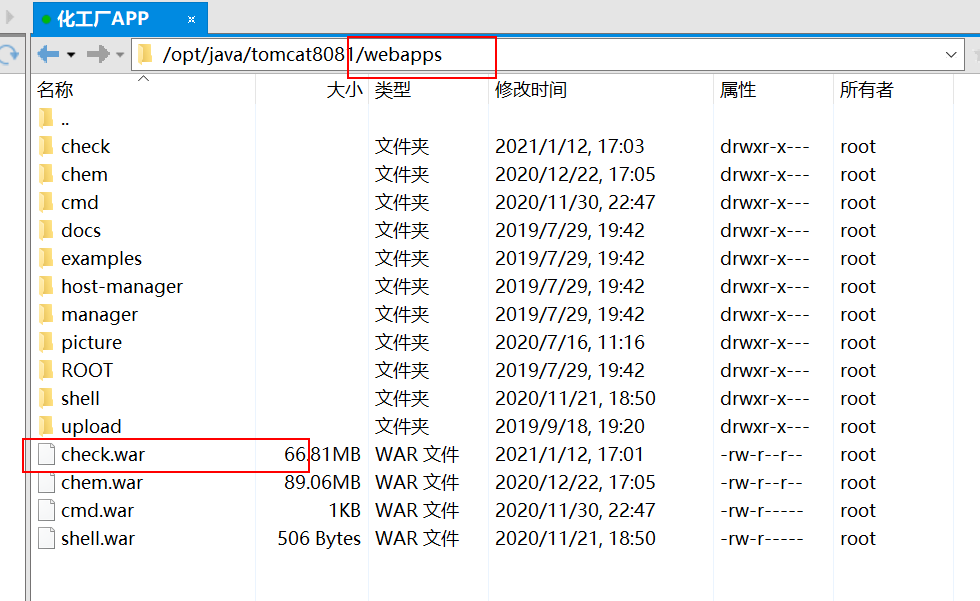980x601 pixels.
Task: Click date 2021/1/12, 17:03
Action: click(569, 146)
